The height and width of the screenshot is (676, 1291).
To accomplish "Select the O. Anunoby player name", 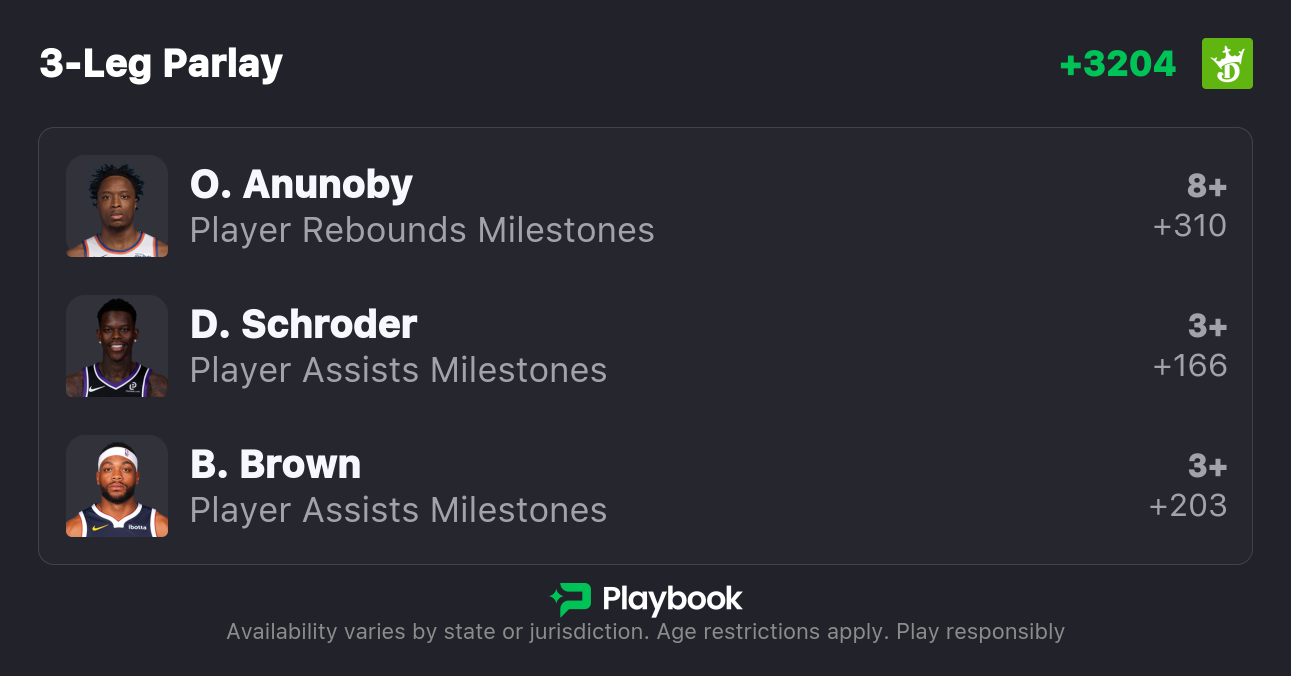I will (301, 185).
